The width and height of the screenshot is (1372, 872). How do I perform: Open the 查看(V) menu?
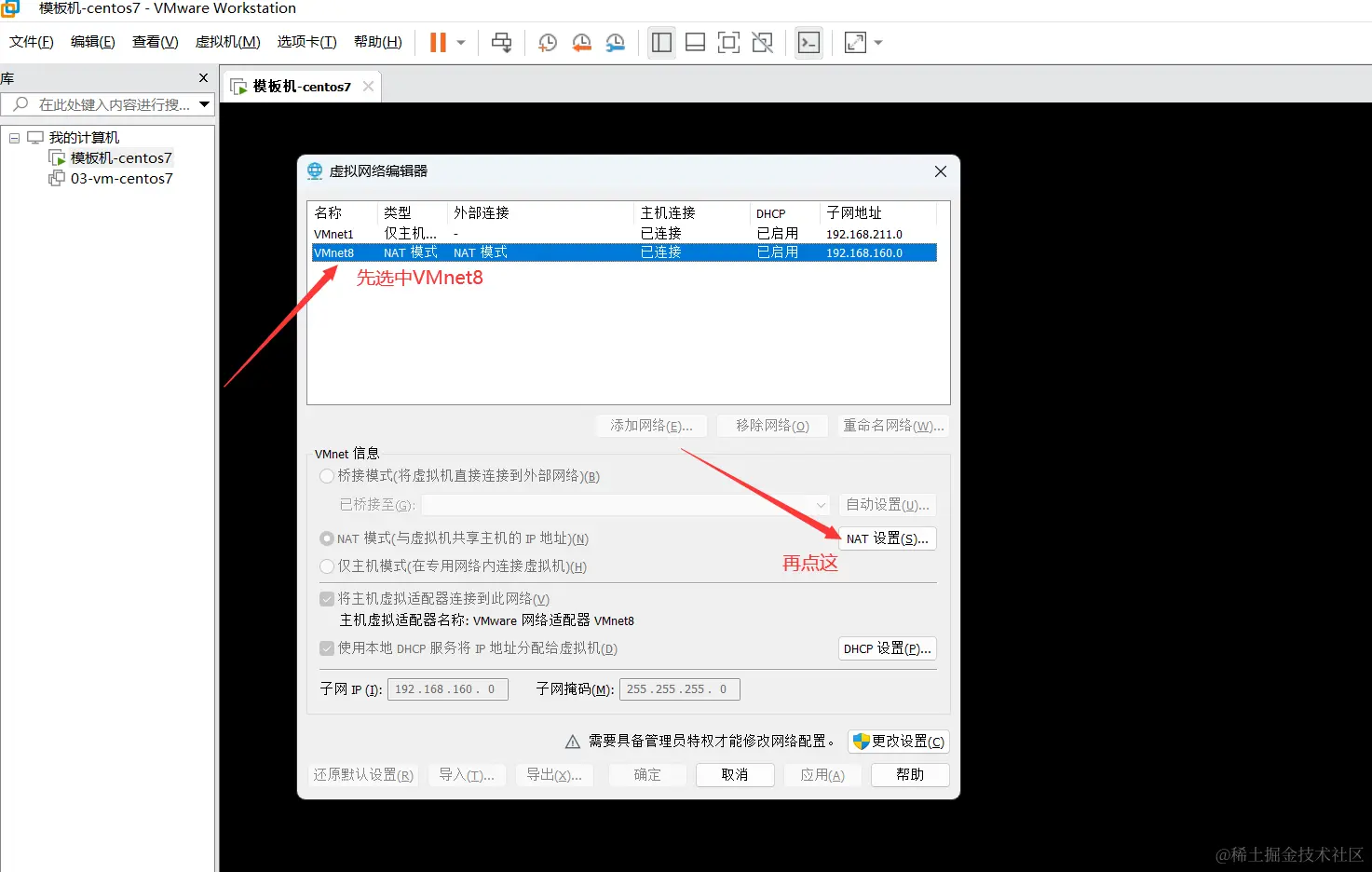tap(155, 42)
